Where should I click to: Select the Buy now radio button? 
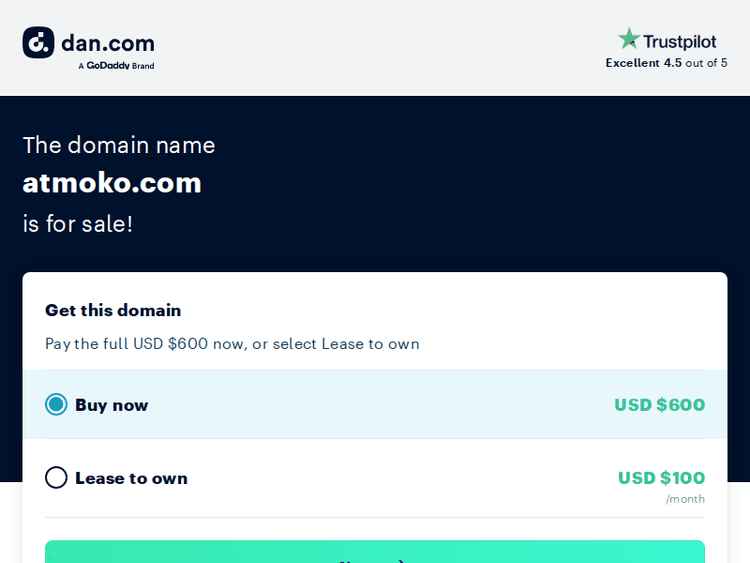pyautogui.click(x=56, y=405)
